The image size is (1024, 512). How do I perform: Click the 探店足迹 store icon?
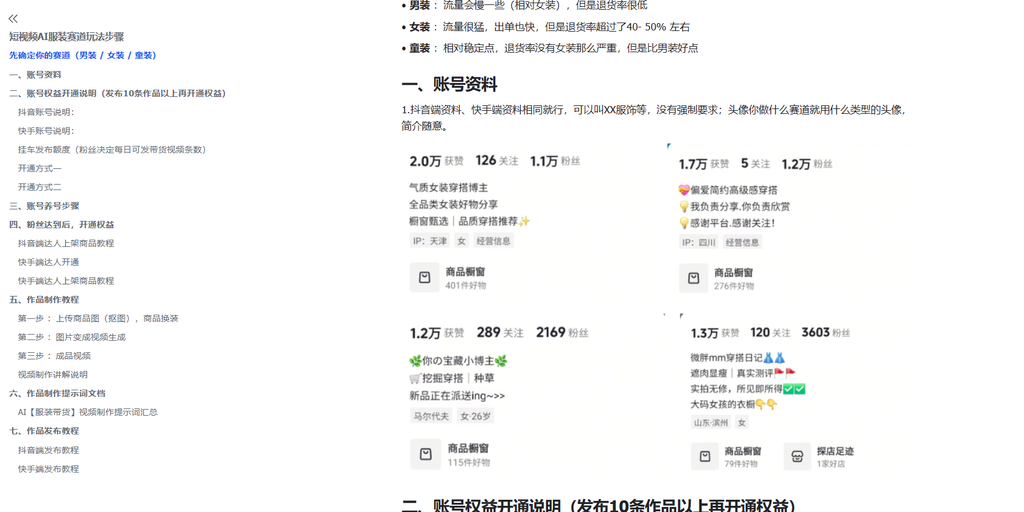pos(797,456)
